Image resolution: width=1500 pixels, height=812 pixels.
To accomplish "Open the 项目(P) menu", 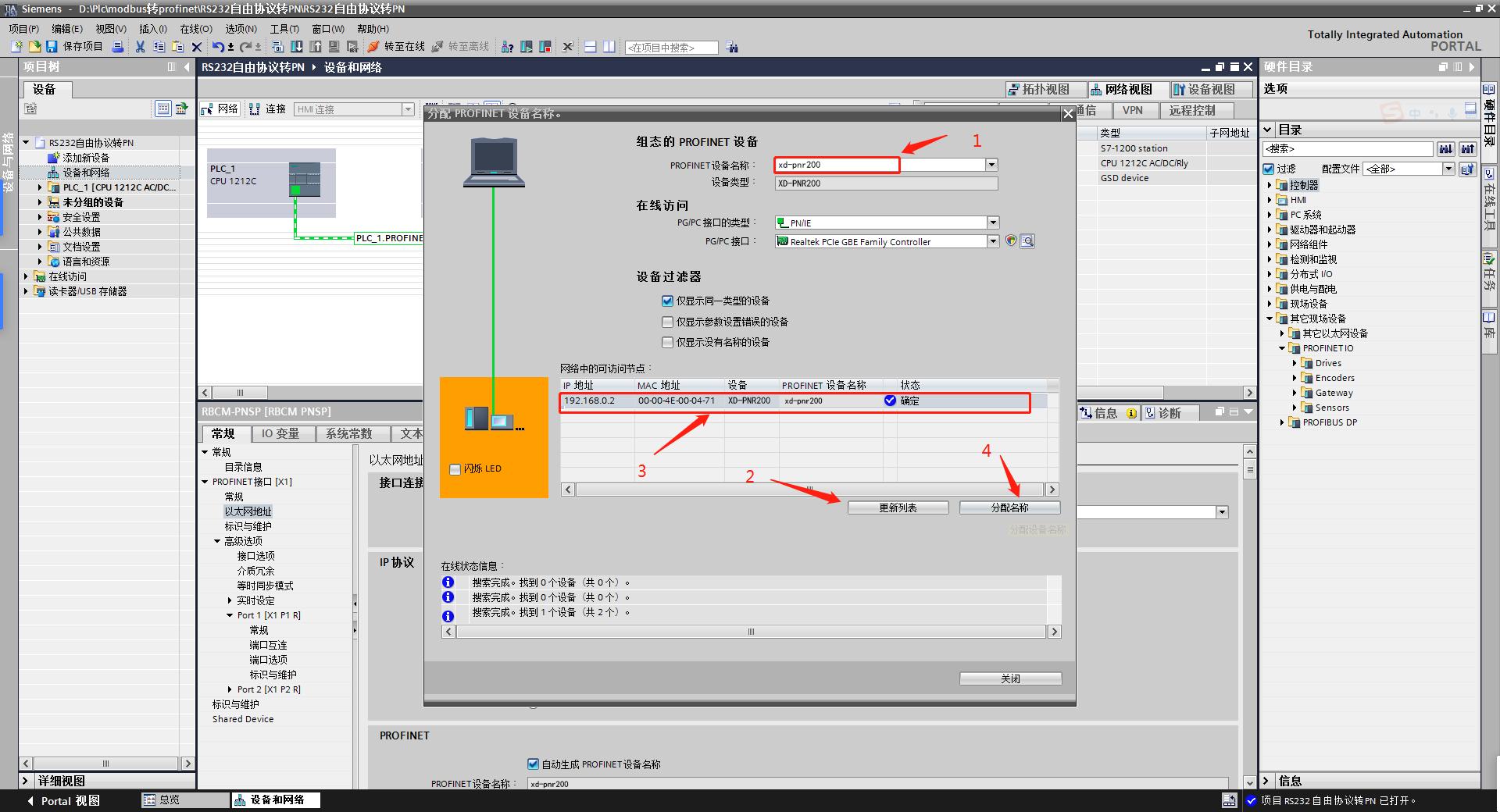I will 23,29.
